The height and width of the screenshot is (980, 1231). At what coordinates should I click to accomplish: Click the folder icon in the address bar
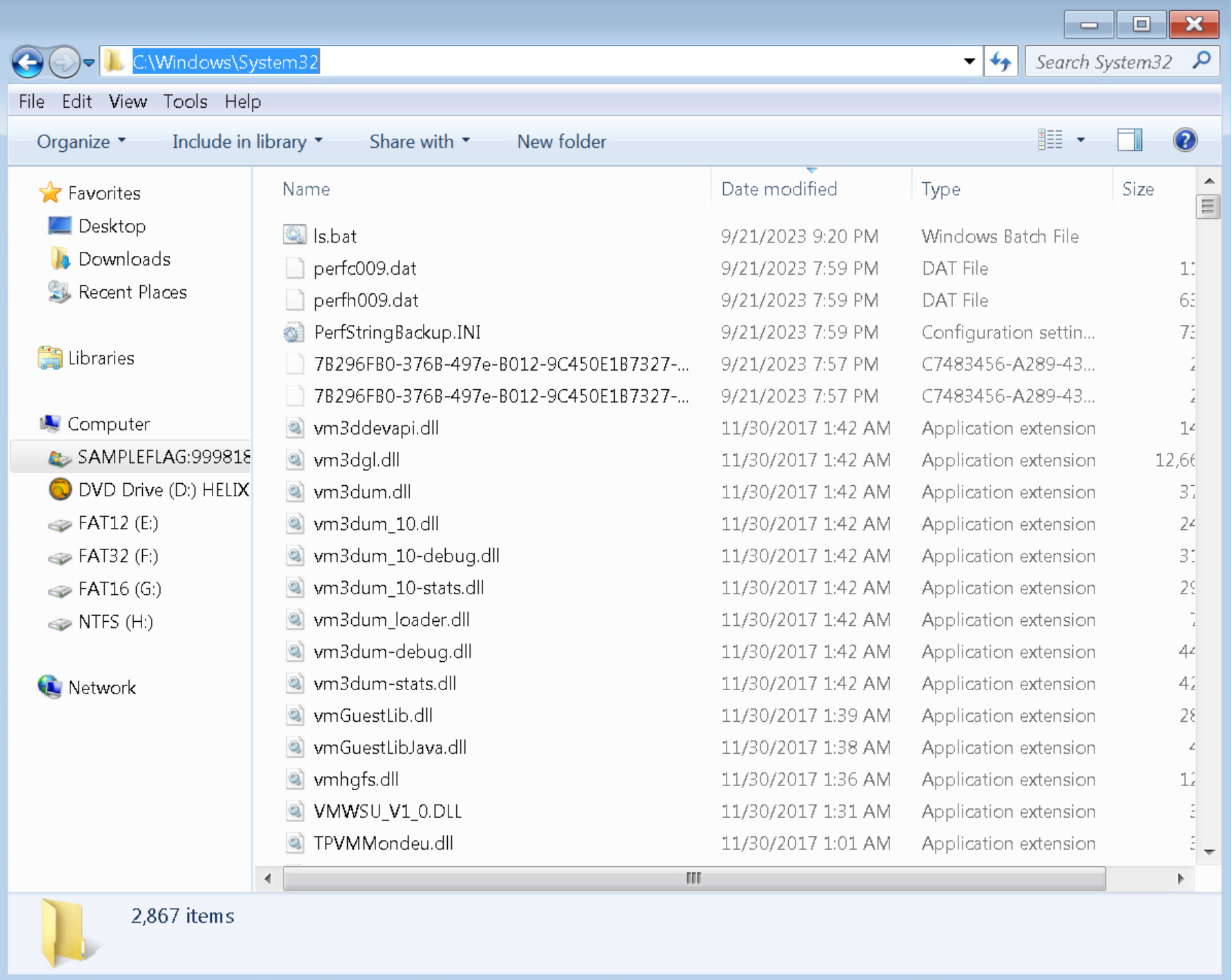[114, 61]
